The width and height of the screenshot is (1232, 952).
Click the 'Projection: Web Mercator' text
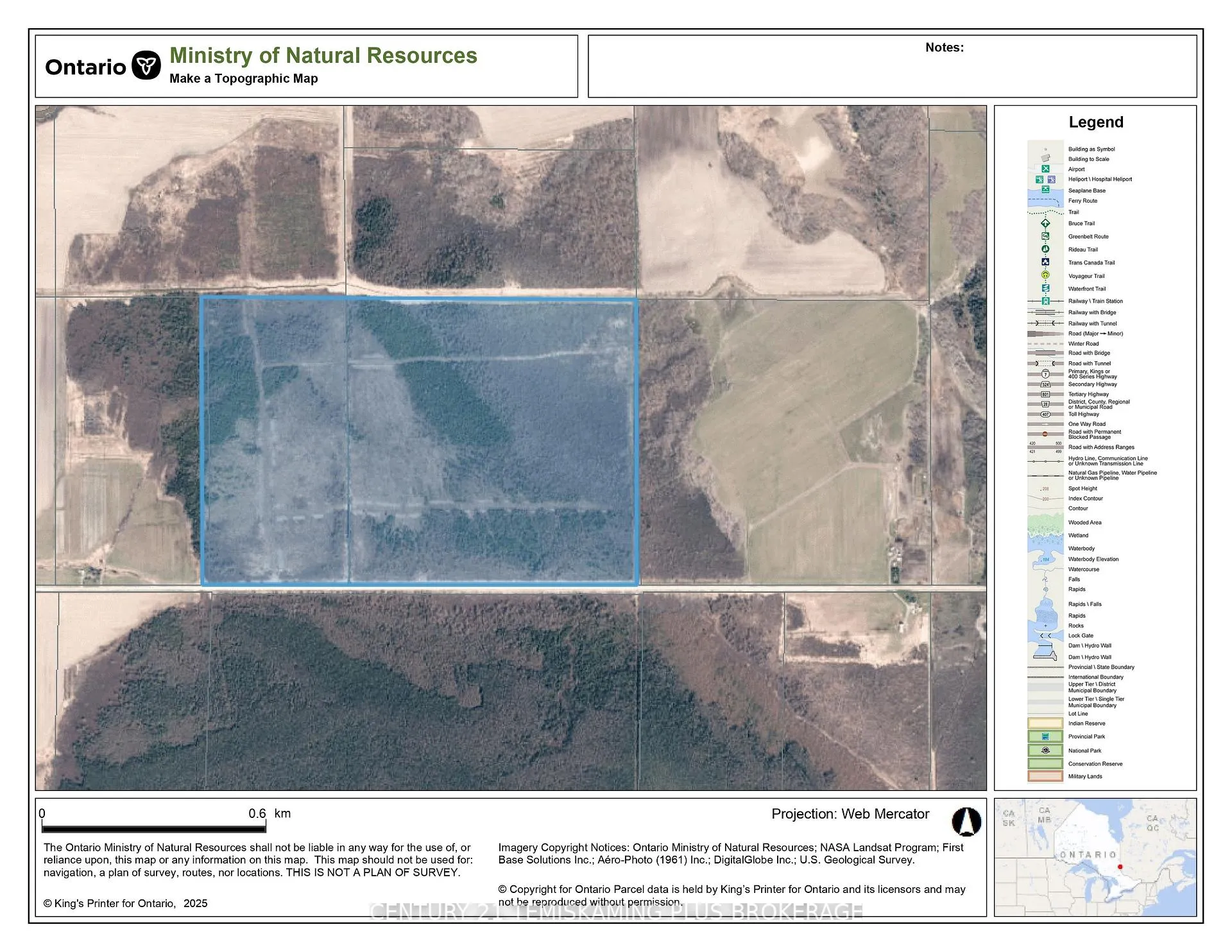[x=850, y=814]
